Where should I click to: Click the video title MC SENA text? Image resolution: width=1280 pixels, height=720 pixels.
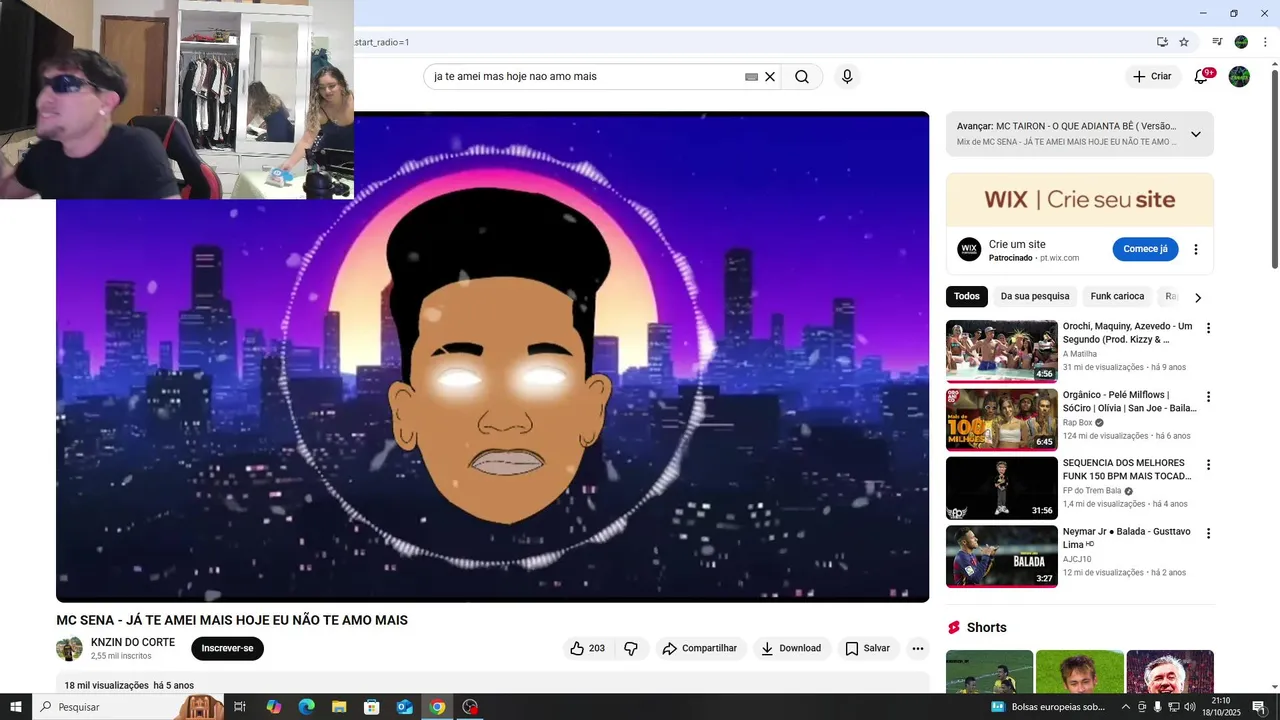click(232, 620)
